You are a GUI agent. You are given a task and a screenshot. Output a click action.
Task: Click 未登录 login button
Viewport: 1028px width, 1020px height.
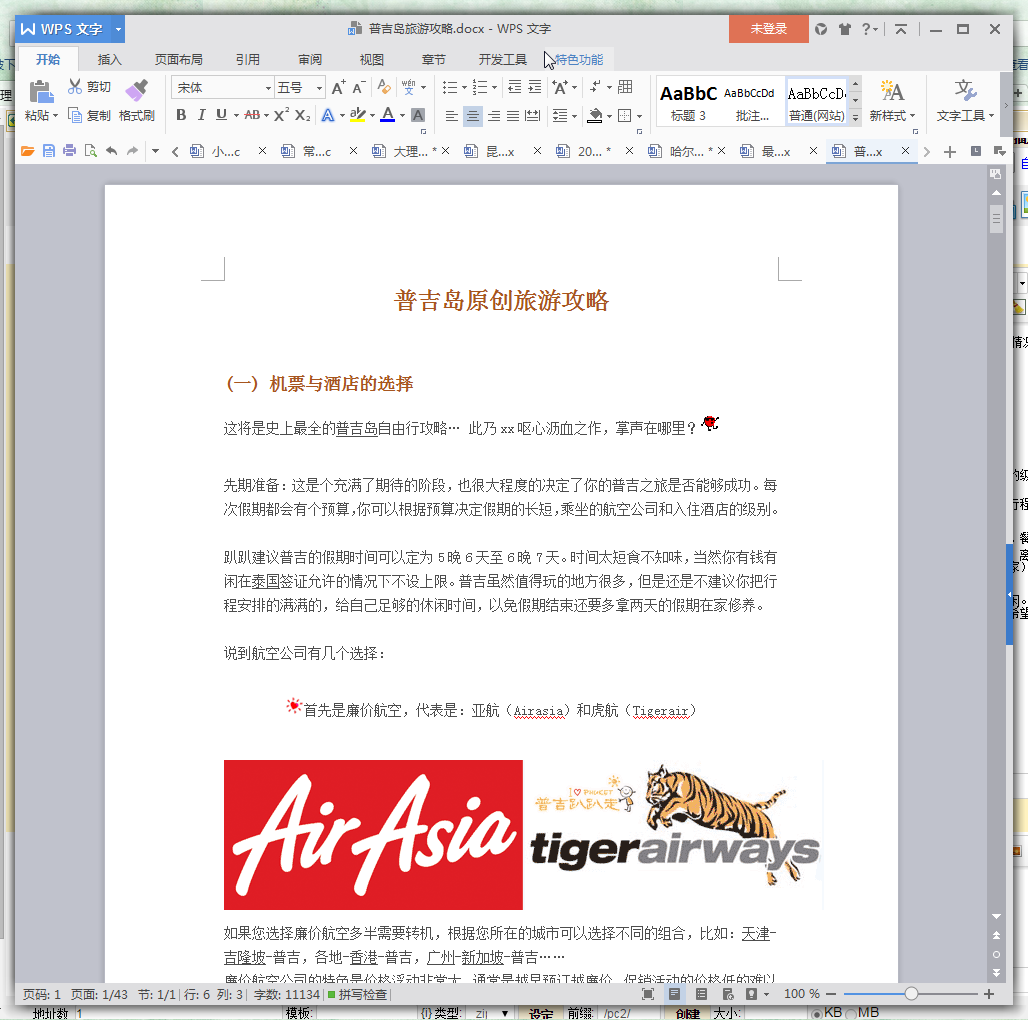tap(768, 29)
